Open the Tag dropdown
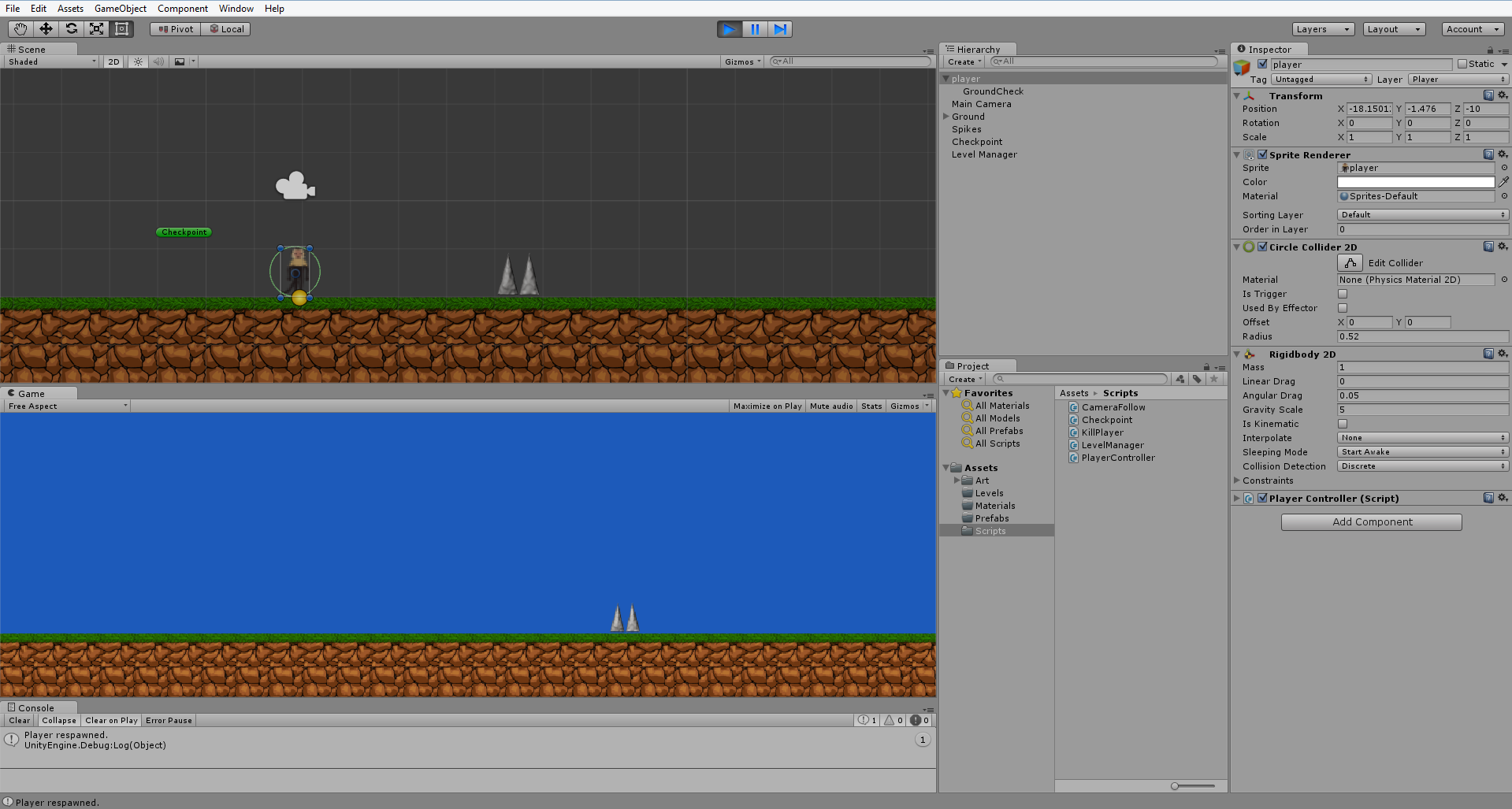This screenshot has height=809, width=1512. 1321,80
